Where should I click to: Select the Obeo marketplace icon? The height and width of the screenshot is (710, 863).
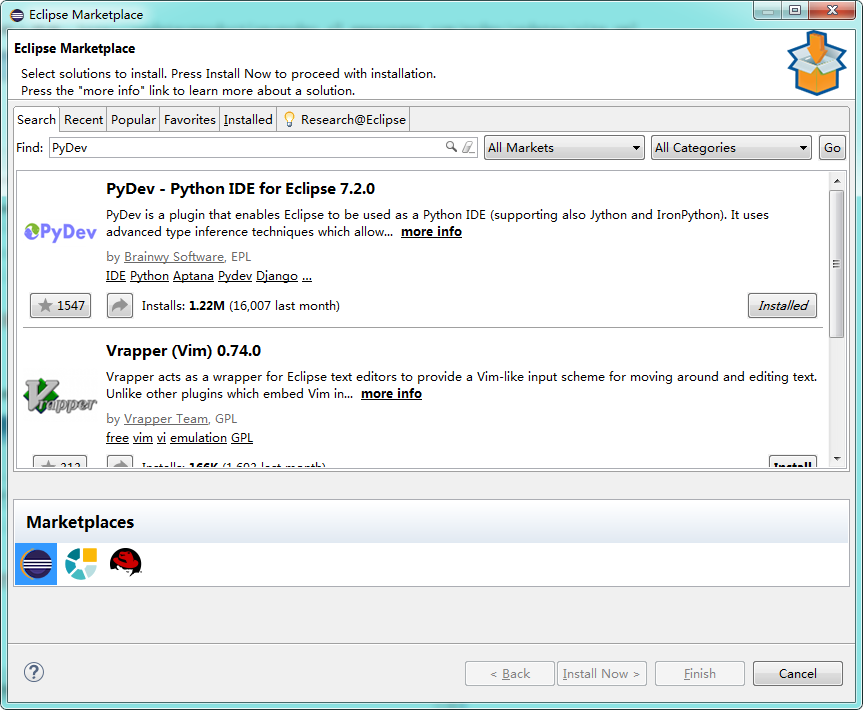(x=81, y=564)
